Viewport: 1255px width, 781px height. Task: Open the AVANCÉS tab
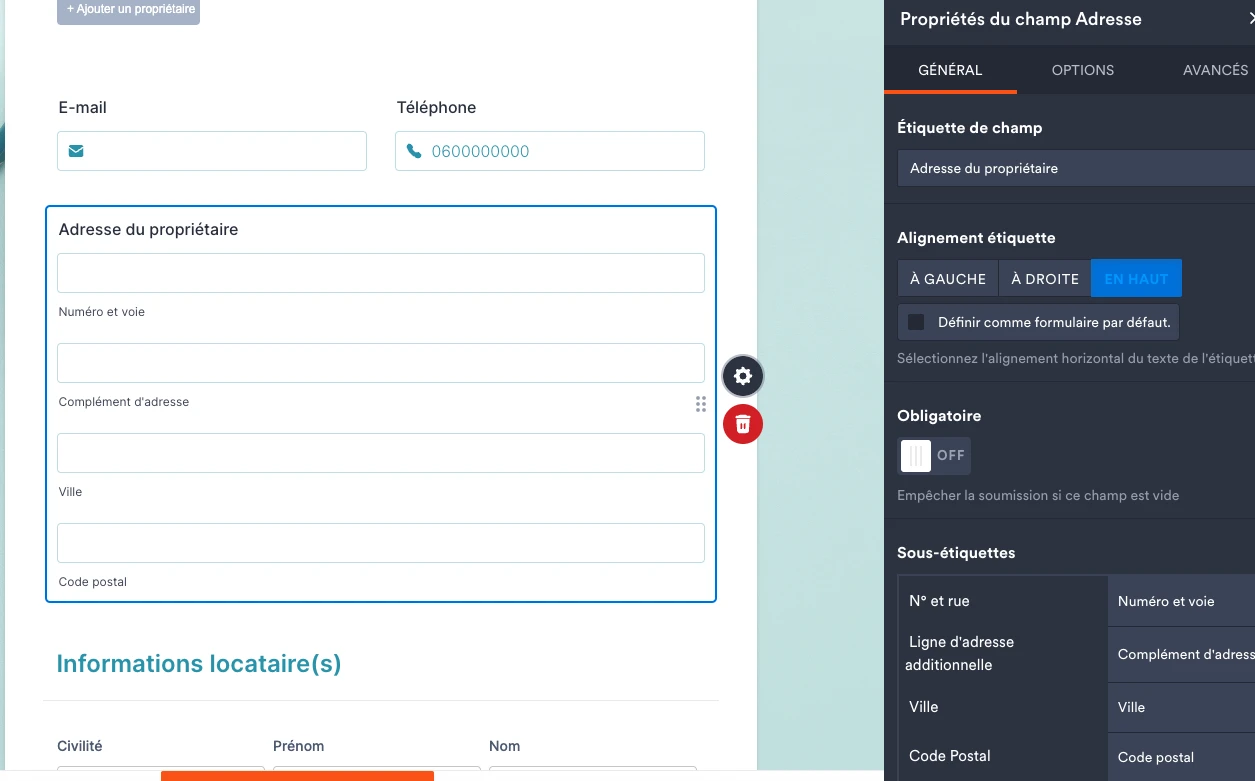pos(1215,70)
